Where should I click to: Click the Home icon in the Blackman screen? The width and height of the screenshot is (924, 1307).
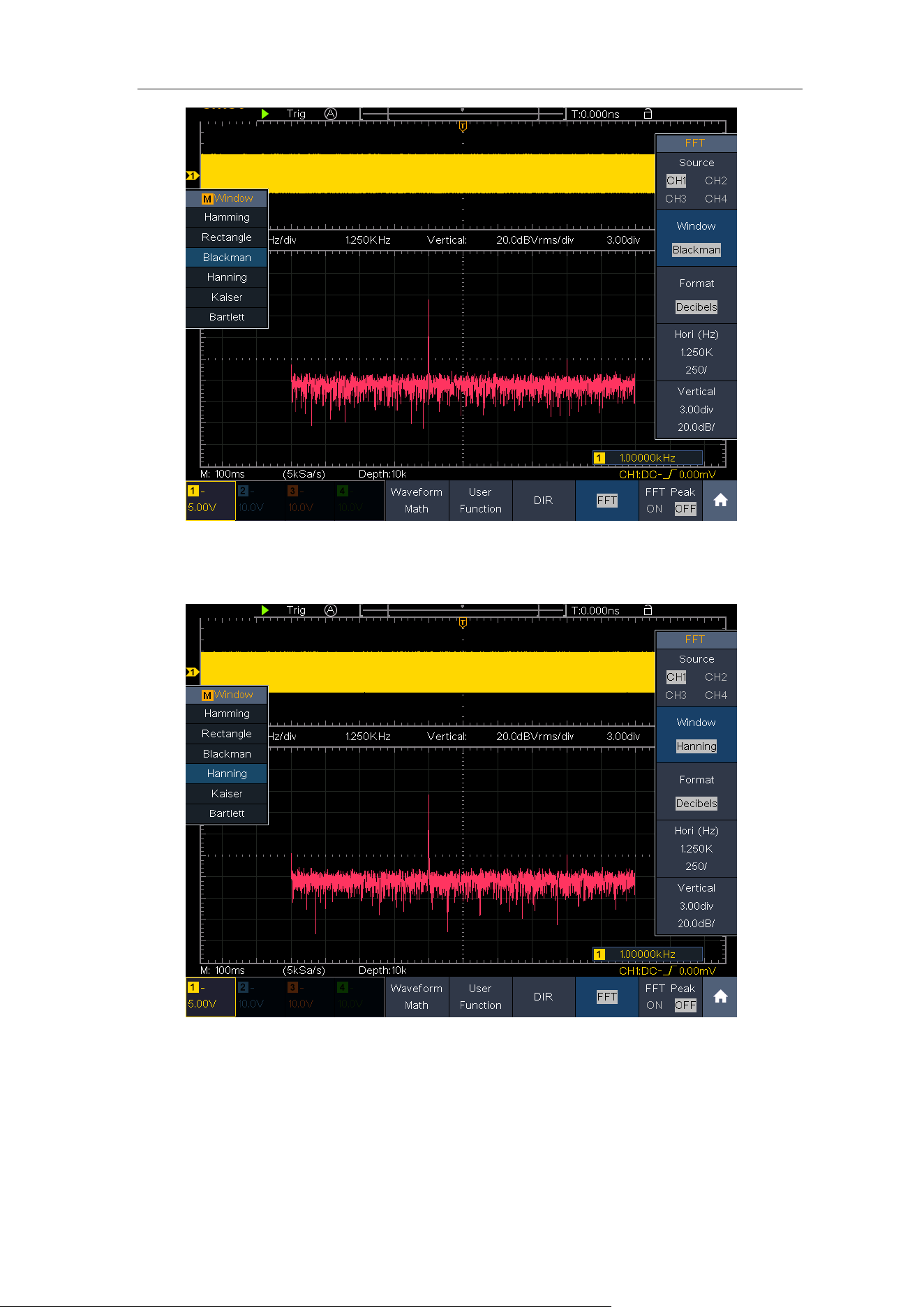pos(720,501)
